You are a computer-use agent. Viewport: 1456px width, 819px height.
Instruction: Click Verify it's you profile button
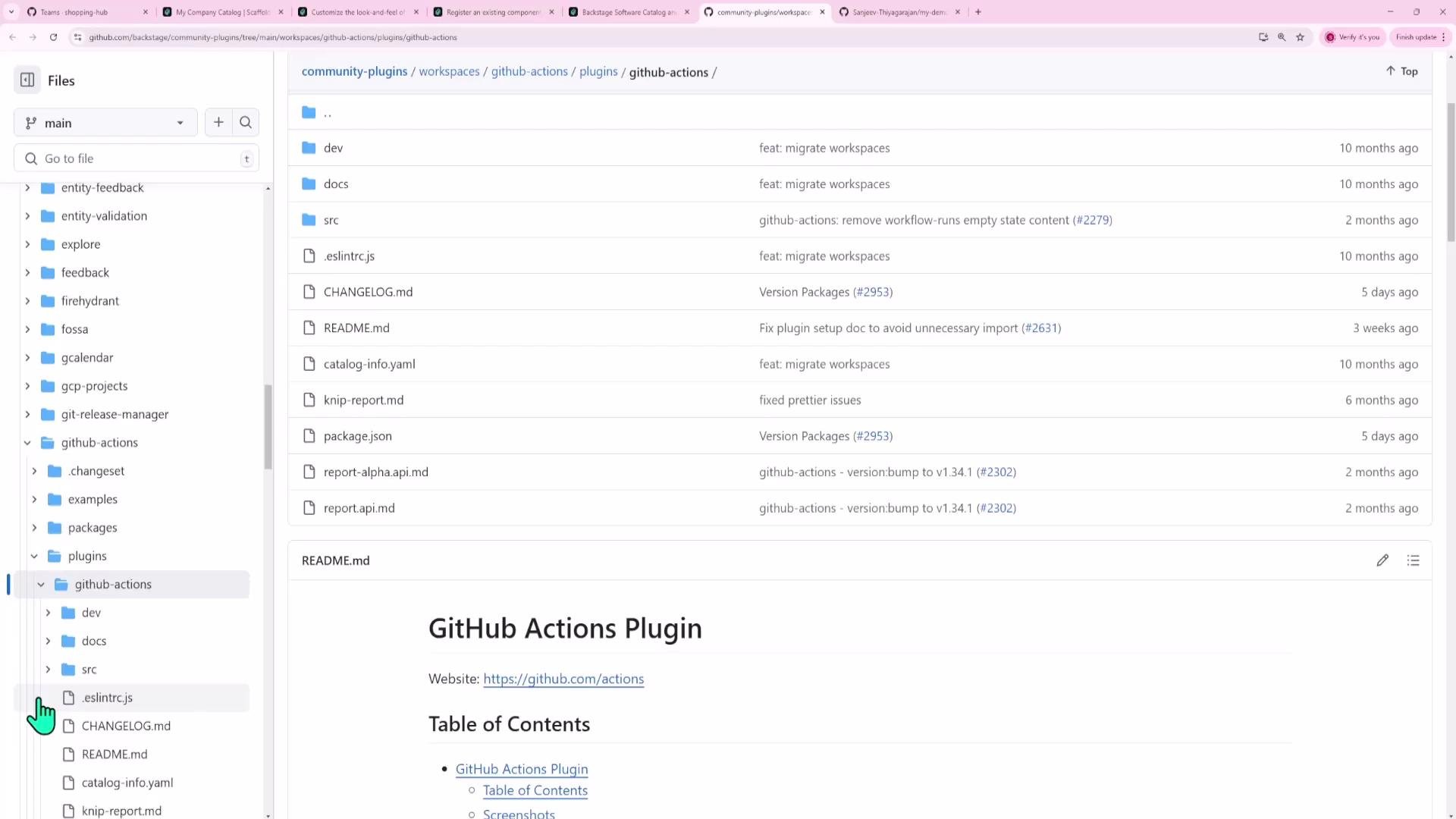(1354, 37)
